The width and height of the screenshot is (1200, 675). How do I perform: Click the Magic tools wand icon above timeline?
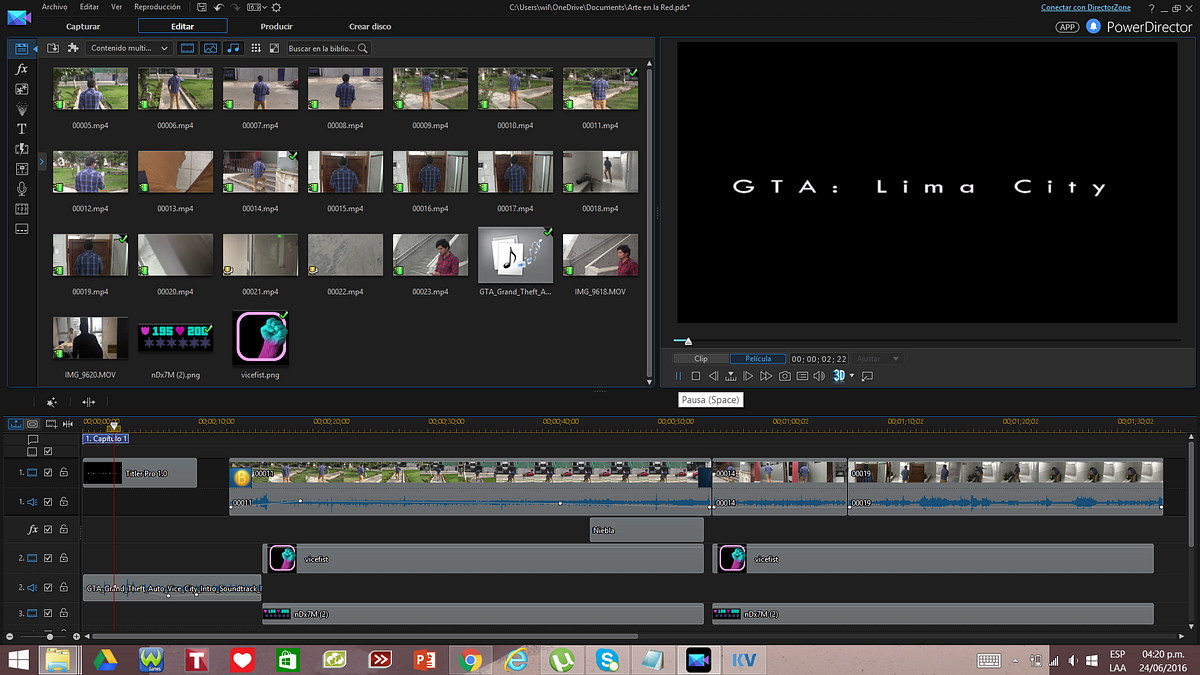pos(51,402)
